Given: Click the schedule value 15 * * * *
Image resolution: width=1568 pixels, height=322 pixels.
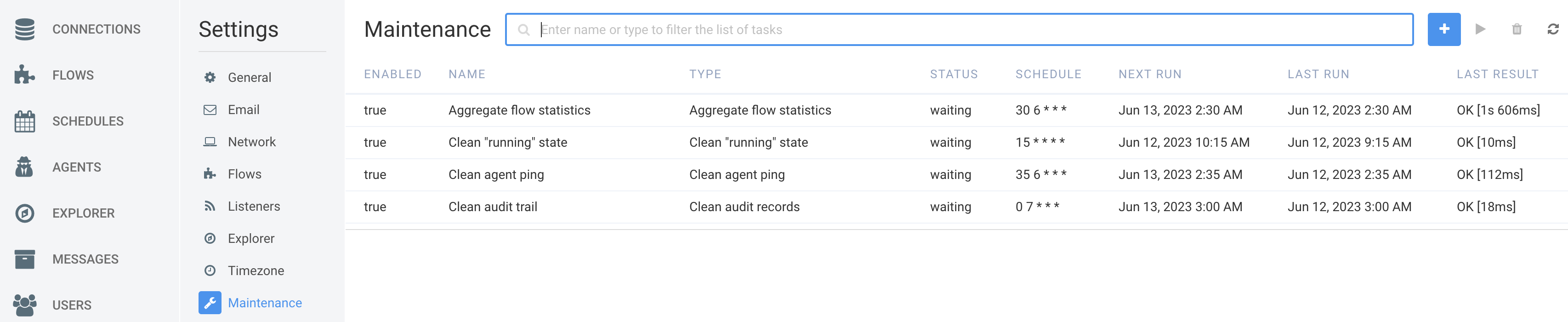Looking at the screenshot, I should tap(1040, 143).
